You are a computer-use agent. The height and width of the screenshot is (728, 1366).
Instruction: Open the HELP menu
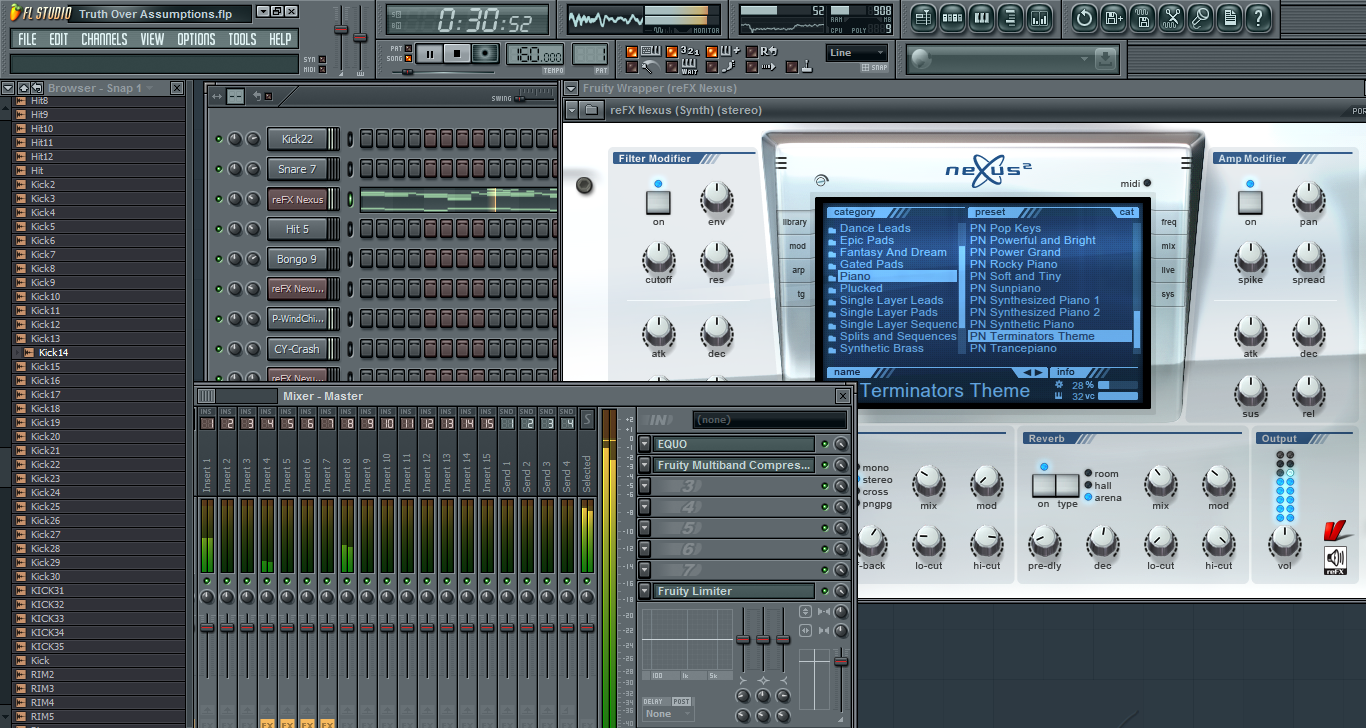tap(281, 39)
